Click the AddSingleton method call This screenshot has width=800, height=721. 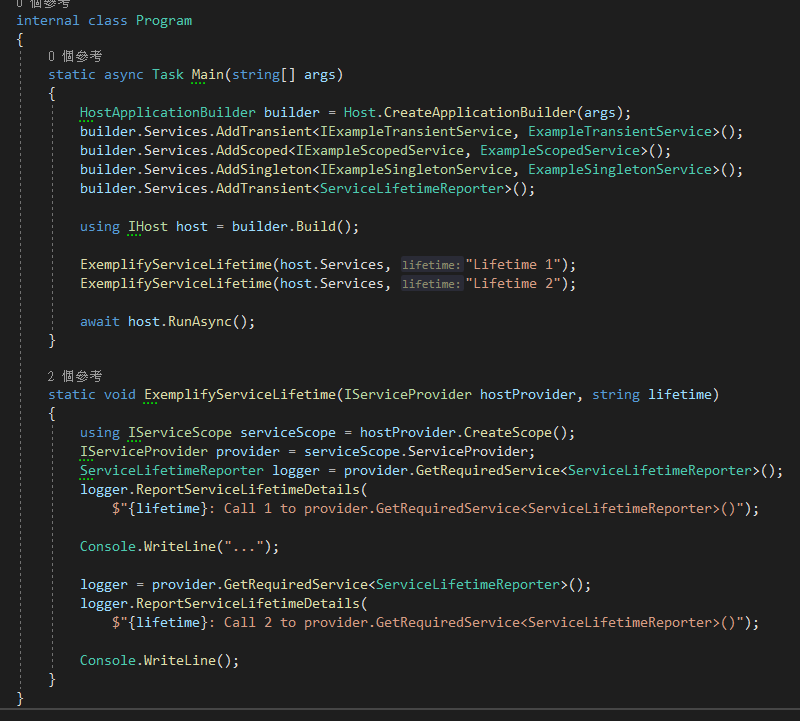264,169
